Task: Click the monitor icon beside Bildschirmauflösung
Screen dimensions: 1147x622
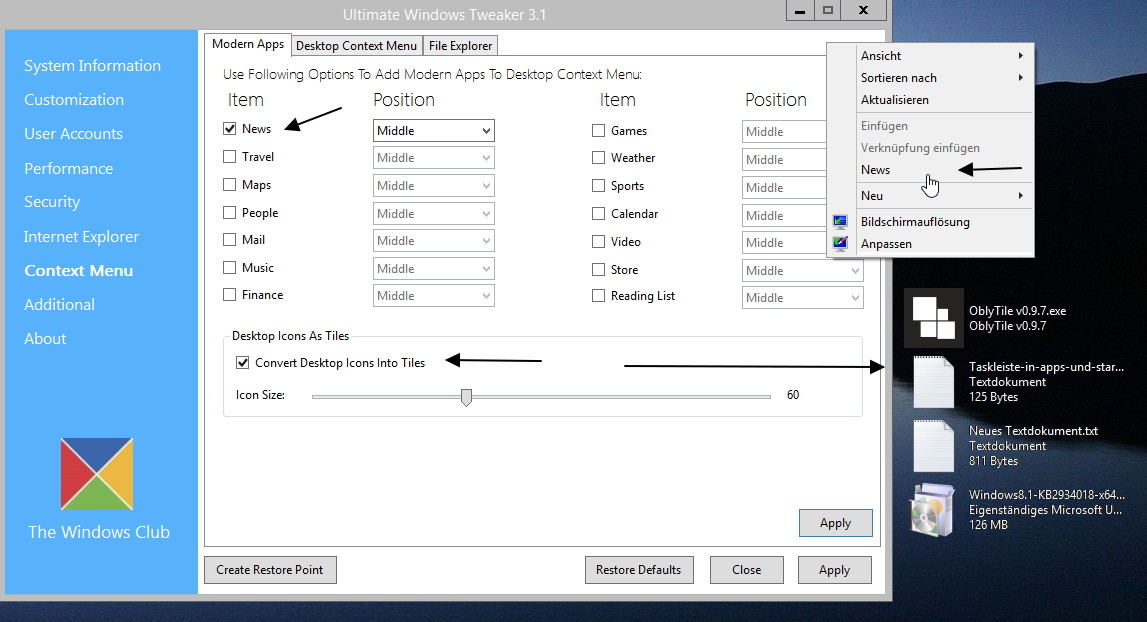Action: click(x=840, y=222)
